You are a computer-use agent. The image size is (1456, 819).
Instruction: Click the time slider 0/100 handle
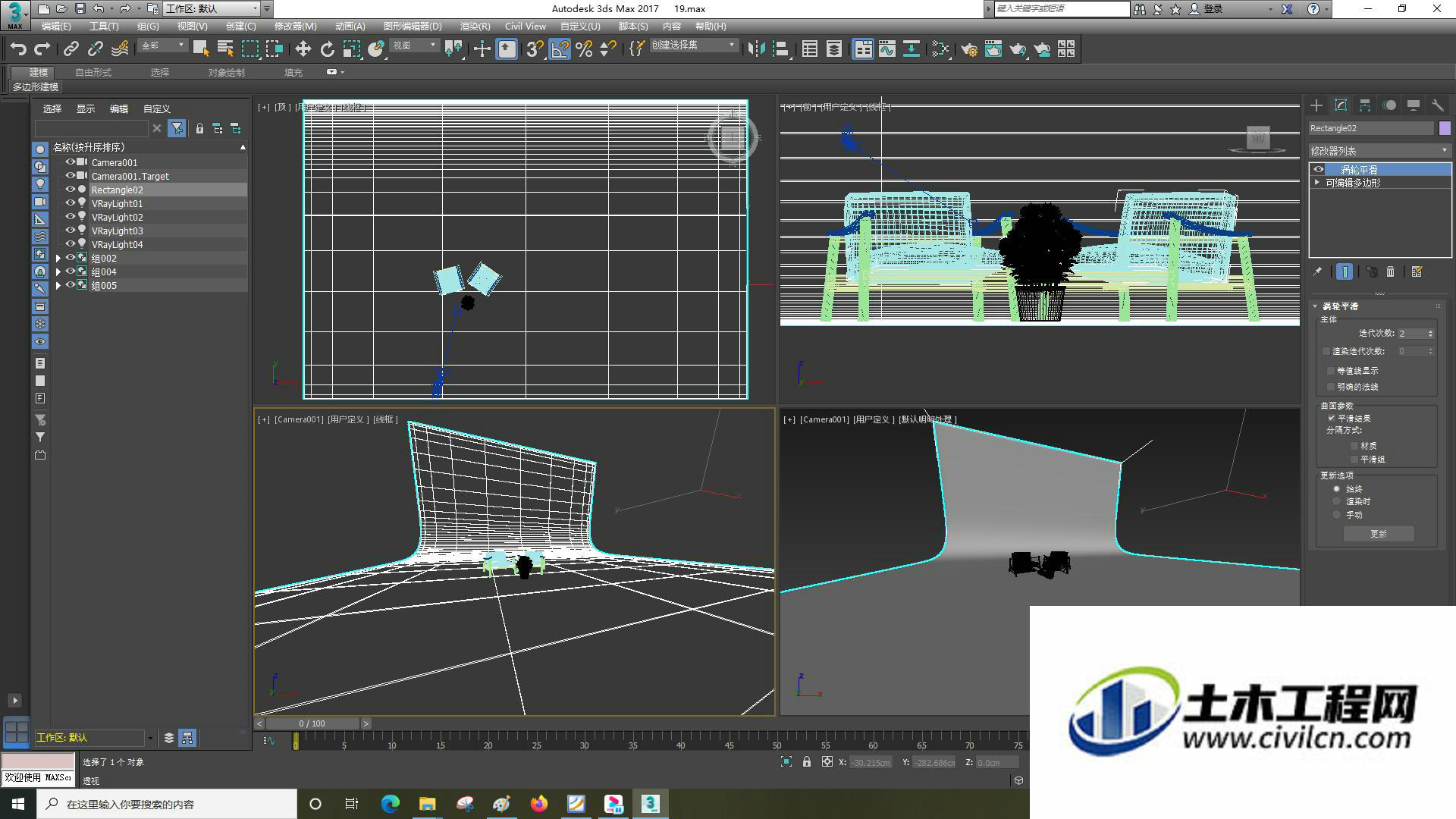312,723
